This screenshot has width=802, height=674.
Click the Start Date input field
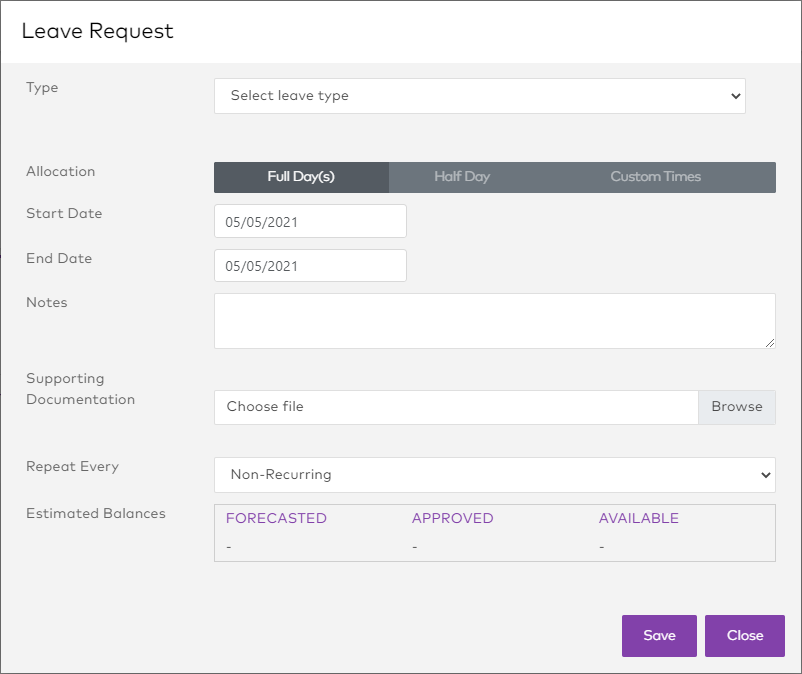point(310,222)
